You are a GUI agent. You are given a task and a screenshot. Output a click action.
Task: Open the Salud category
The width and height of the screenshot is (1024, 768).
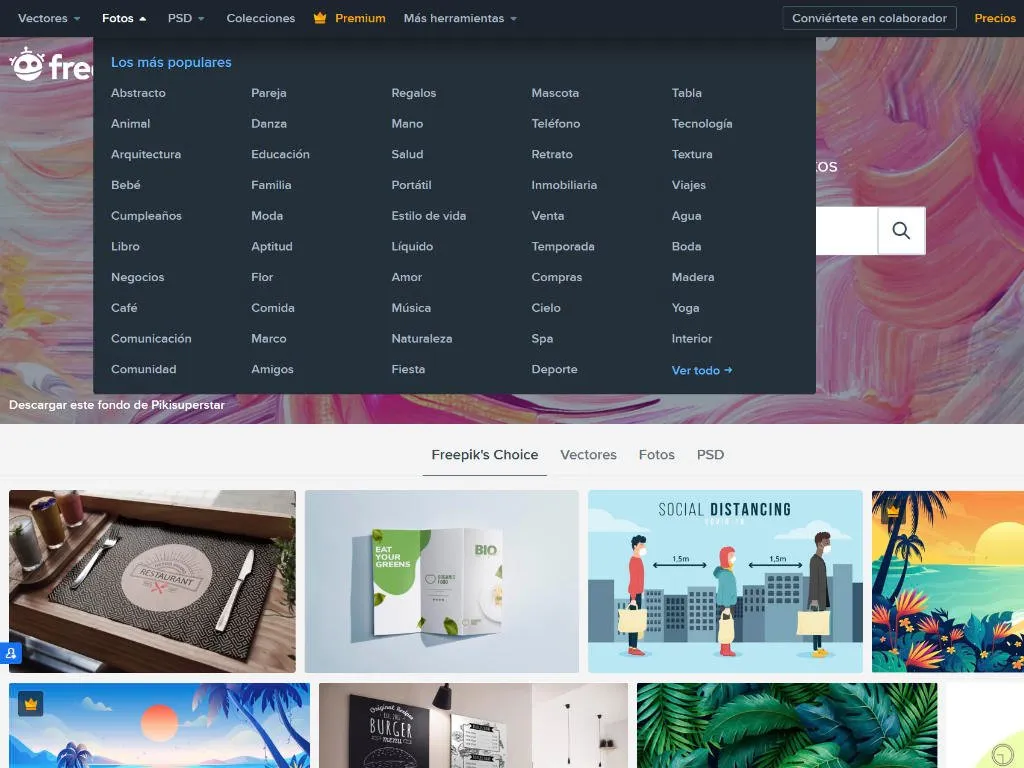(x=407, y=154)
